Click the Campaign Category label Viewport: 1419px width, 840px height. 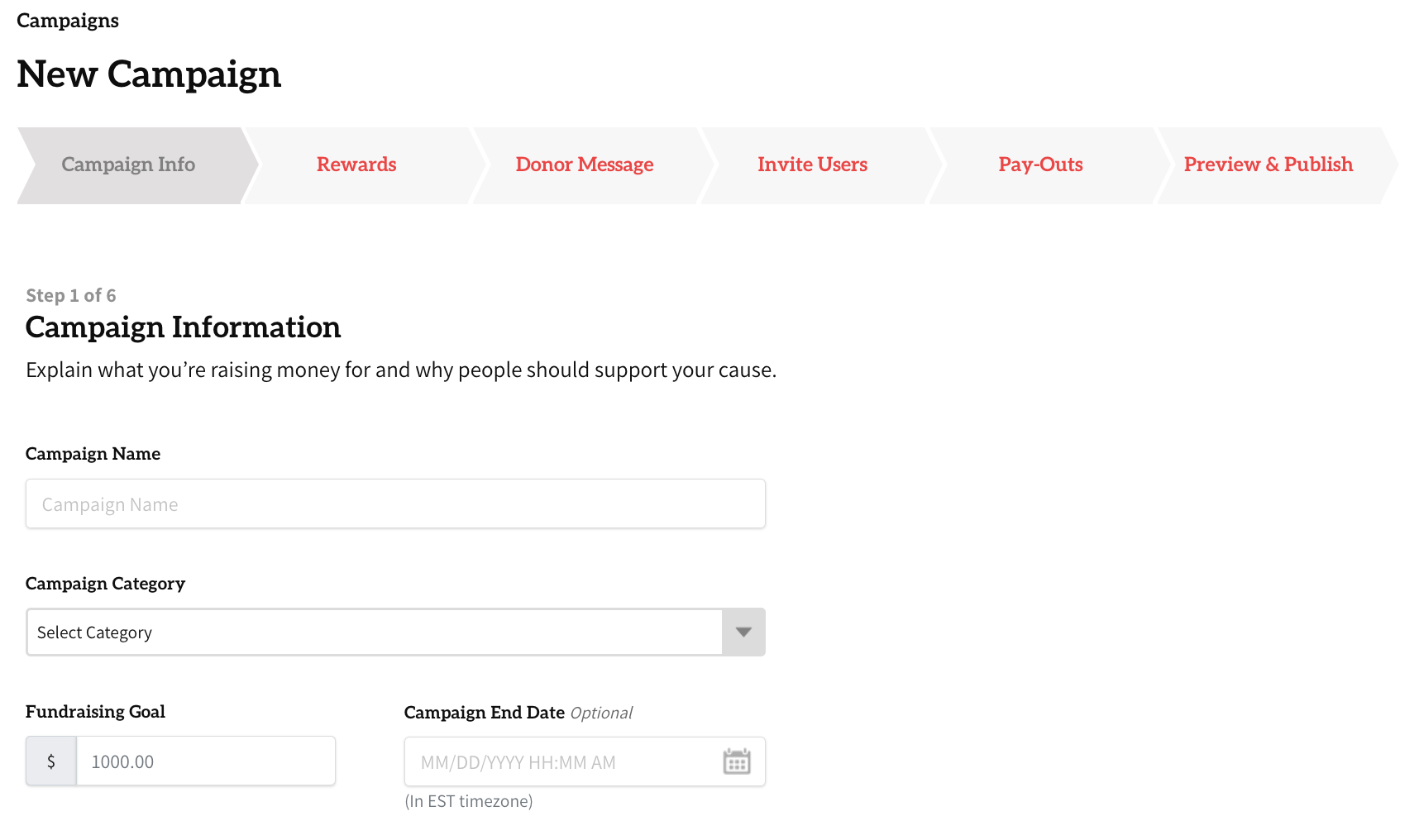(105, 584)
